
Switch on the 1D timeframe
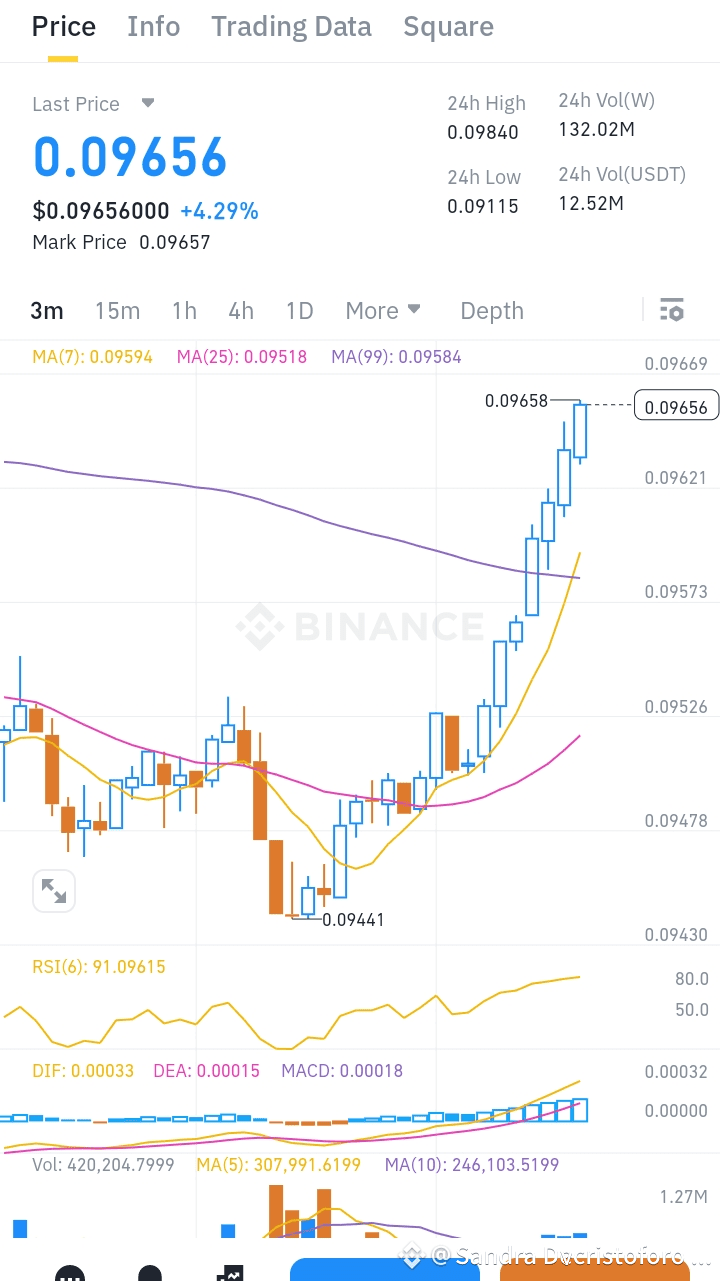(299, 310)
